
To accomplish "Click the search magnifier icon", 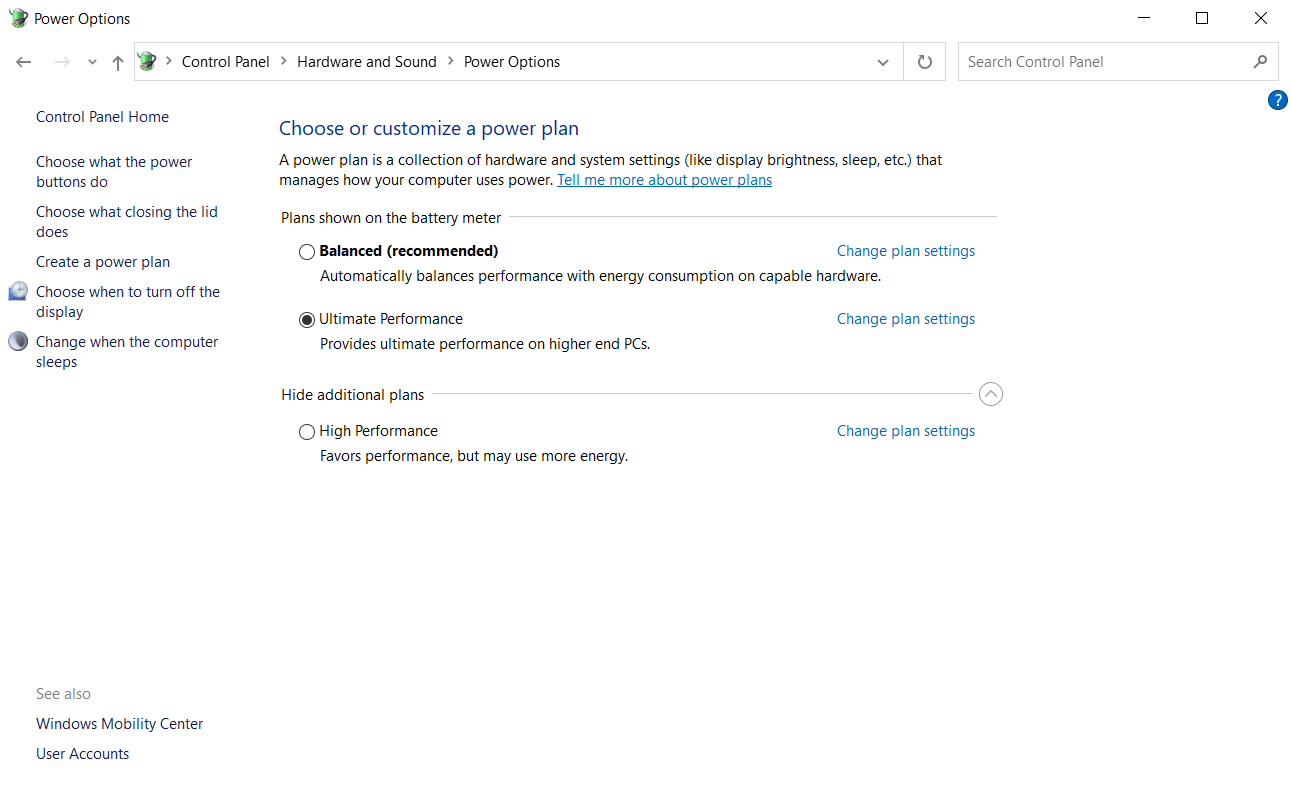I will point(1260,62).
